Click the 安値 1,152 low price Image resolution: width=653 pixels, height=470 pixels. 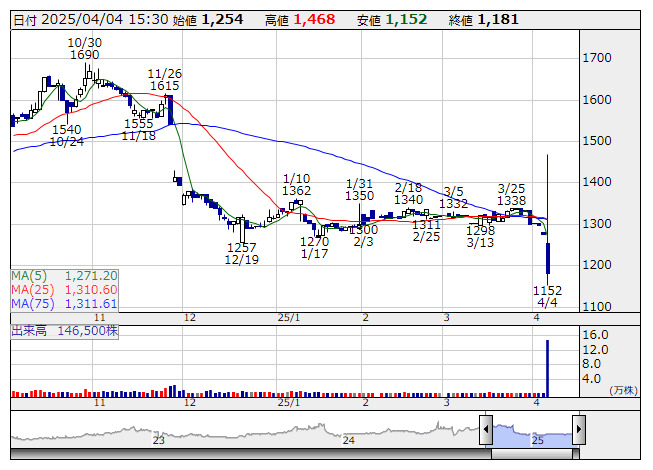pos(392,20)
